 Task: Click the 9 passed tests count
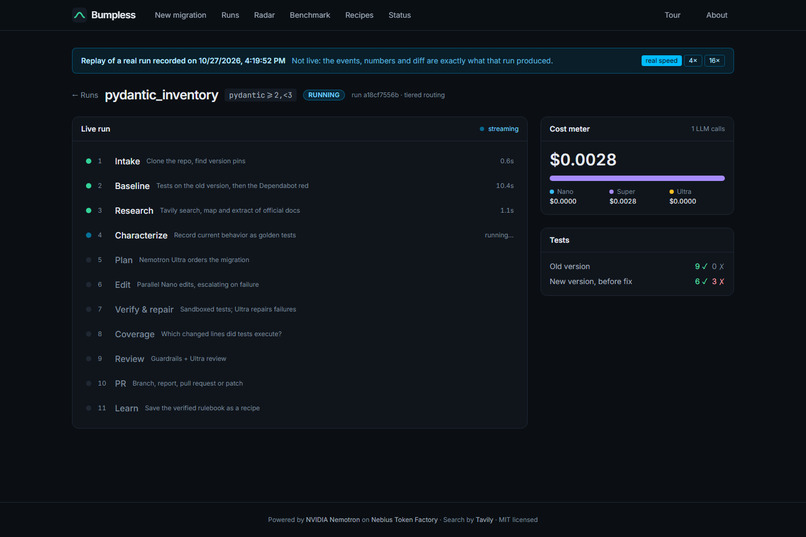701,267
